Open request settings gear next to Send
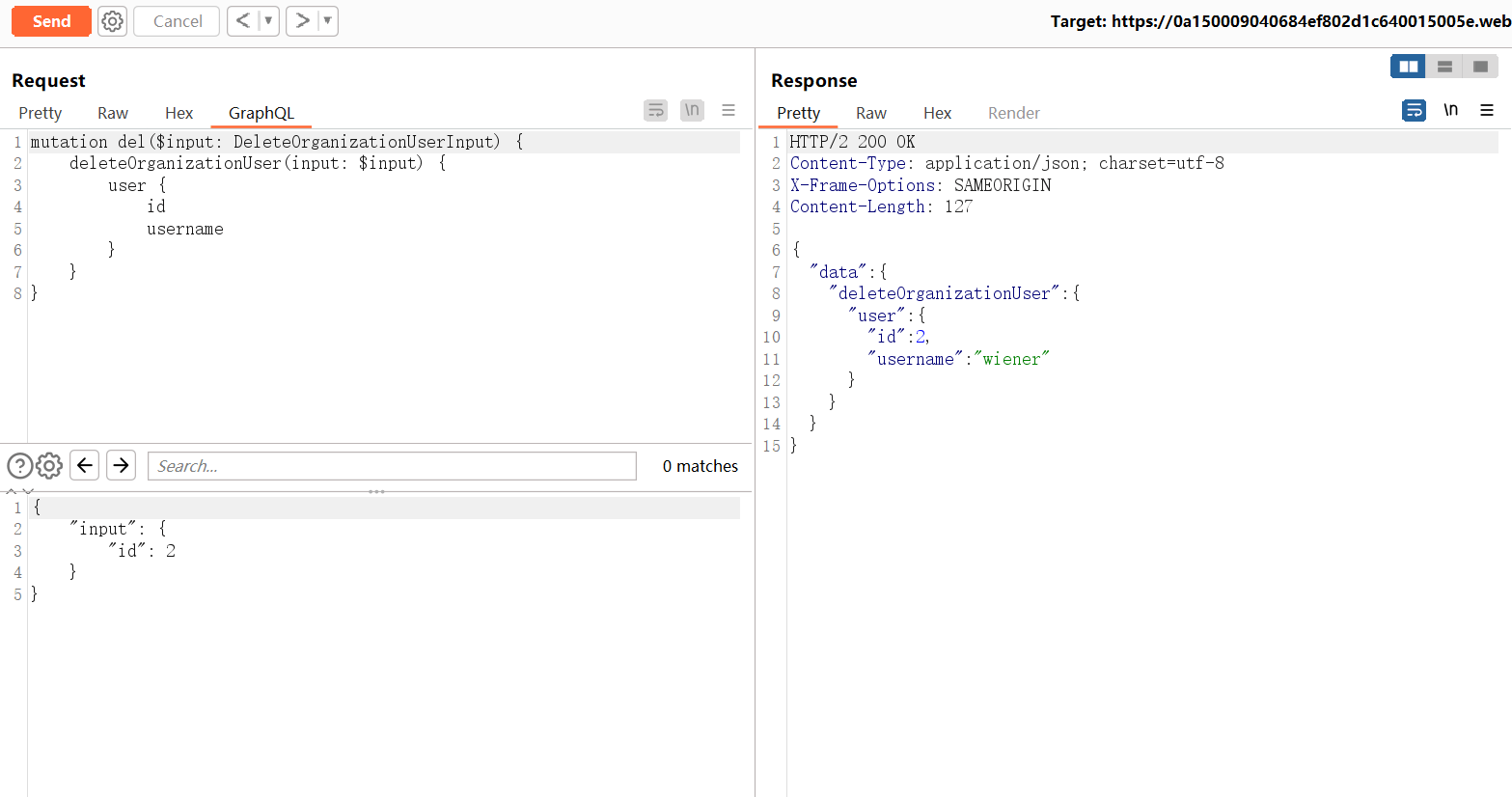Screen dimensions: 1512x797 (113, 21)
